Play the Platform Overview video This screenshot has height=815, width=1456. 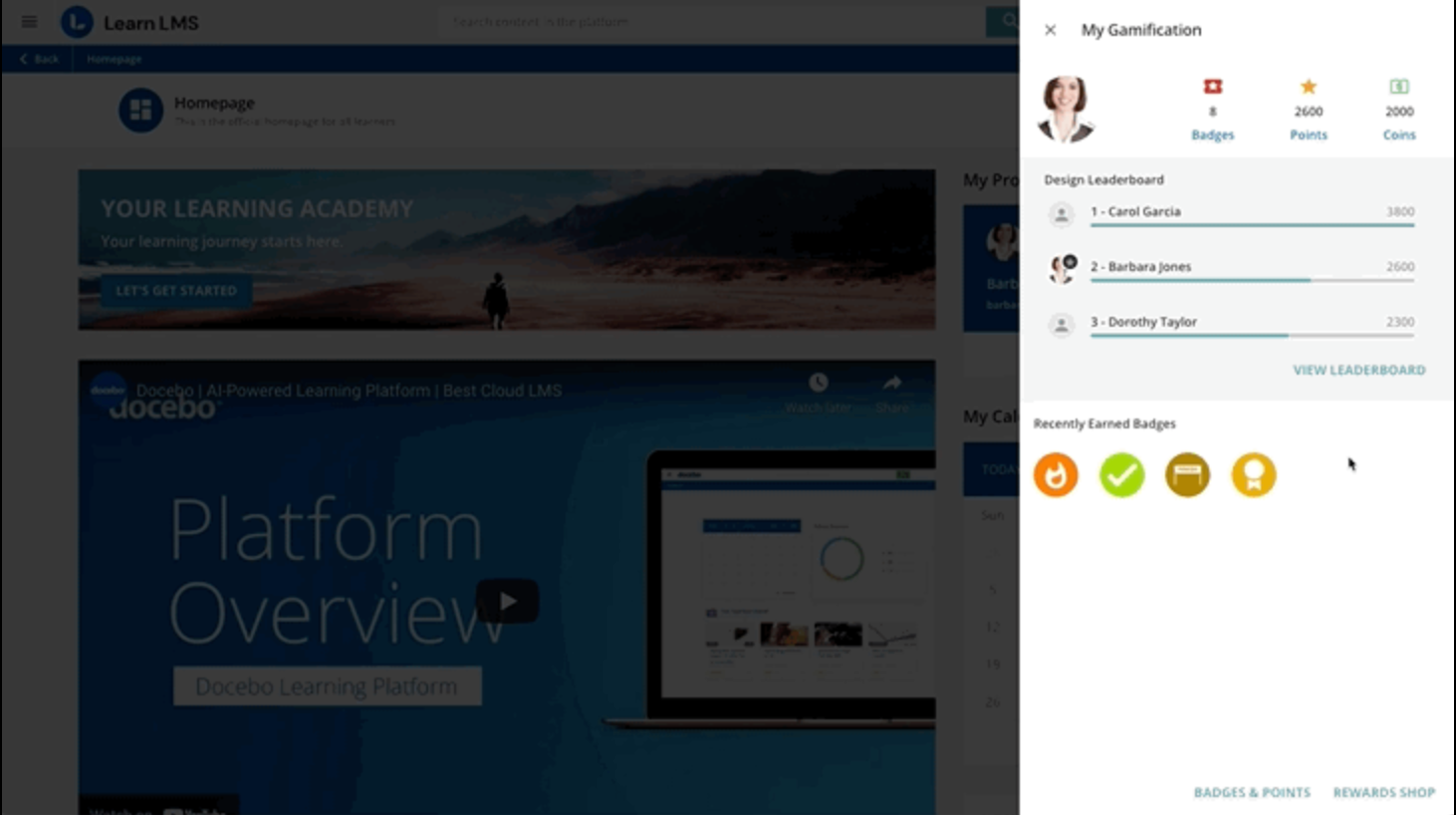[507, 601]
